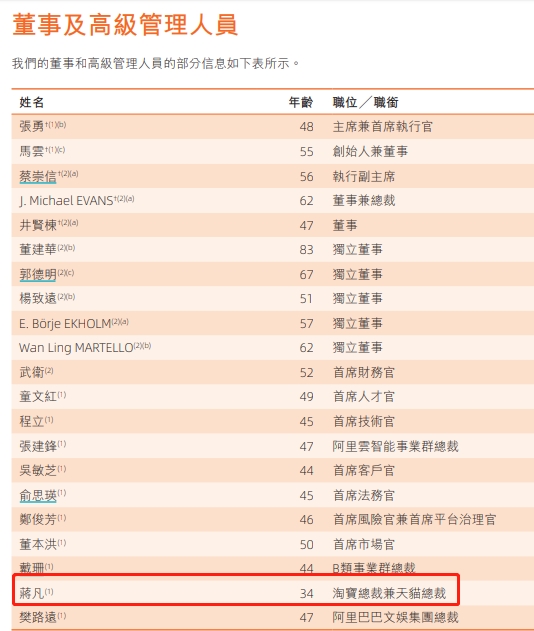
Task: Click Wan Ling MARTELLO name
Action: tap(76, 347)
